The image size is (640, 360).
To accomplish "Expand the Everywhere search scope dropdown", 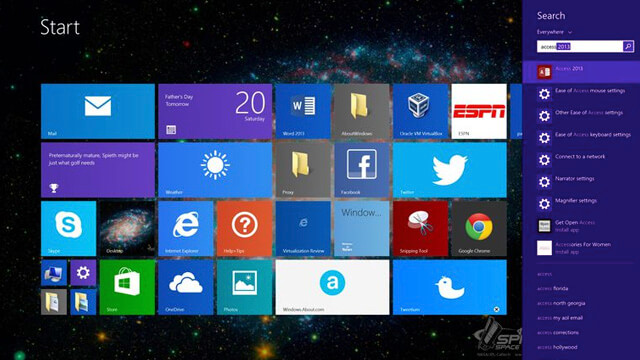I will coord(554,32).
